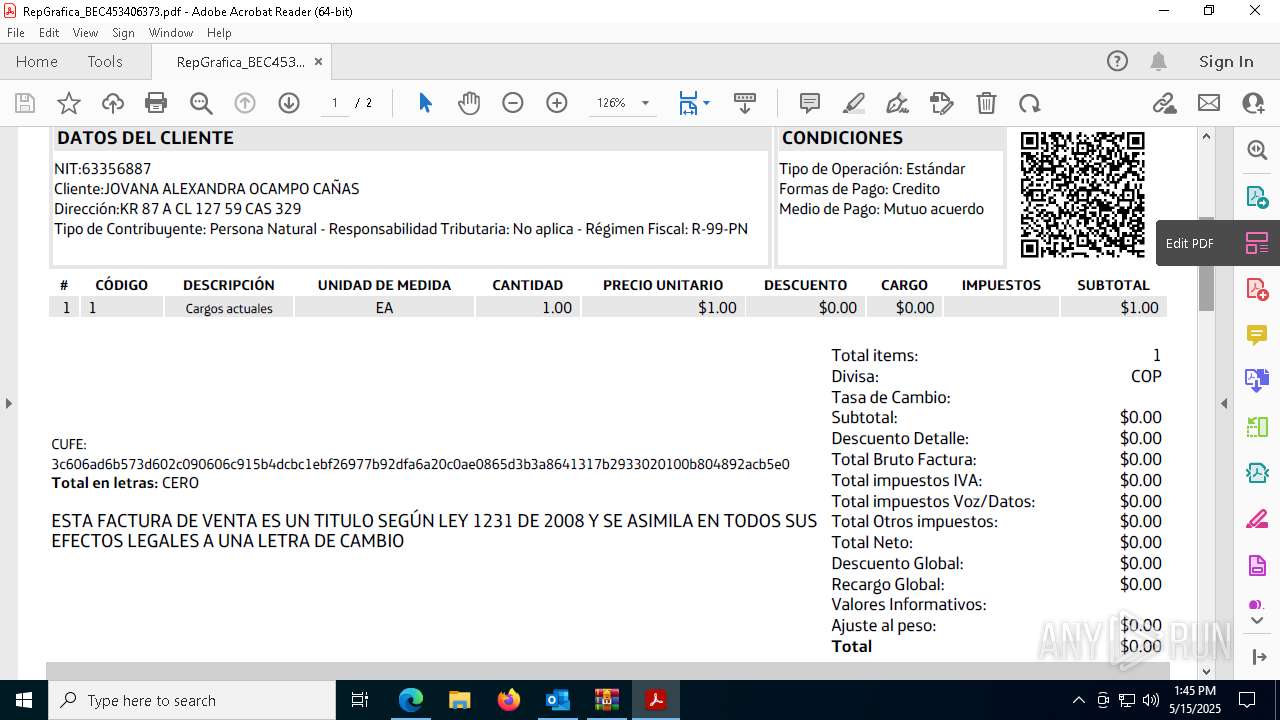Image resolution: width=1280 pixels, height=720 pixels.
Task: Switch to the Tools tab
Action: click(x=105, y=61)
